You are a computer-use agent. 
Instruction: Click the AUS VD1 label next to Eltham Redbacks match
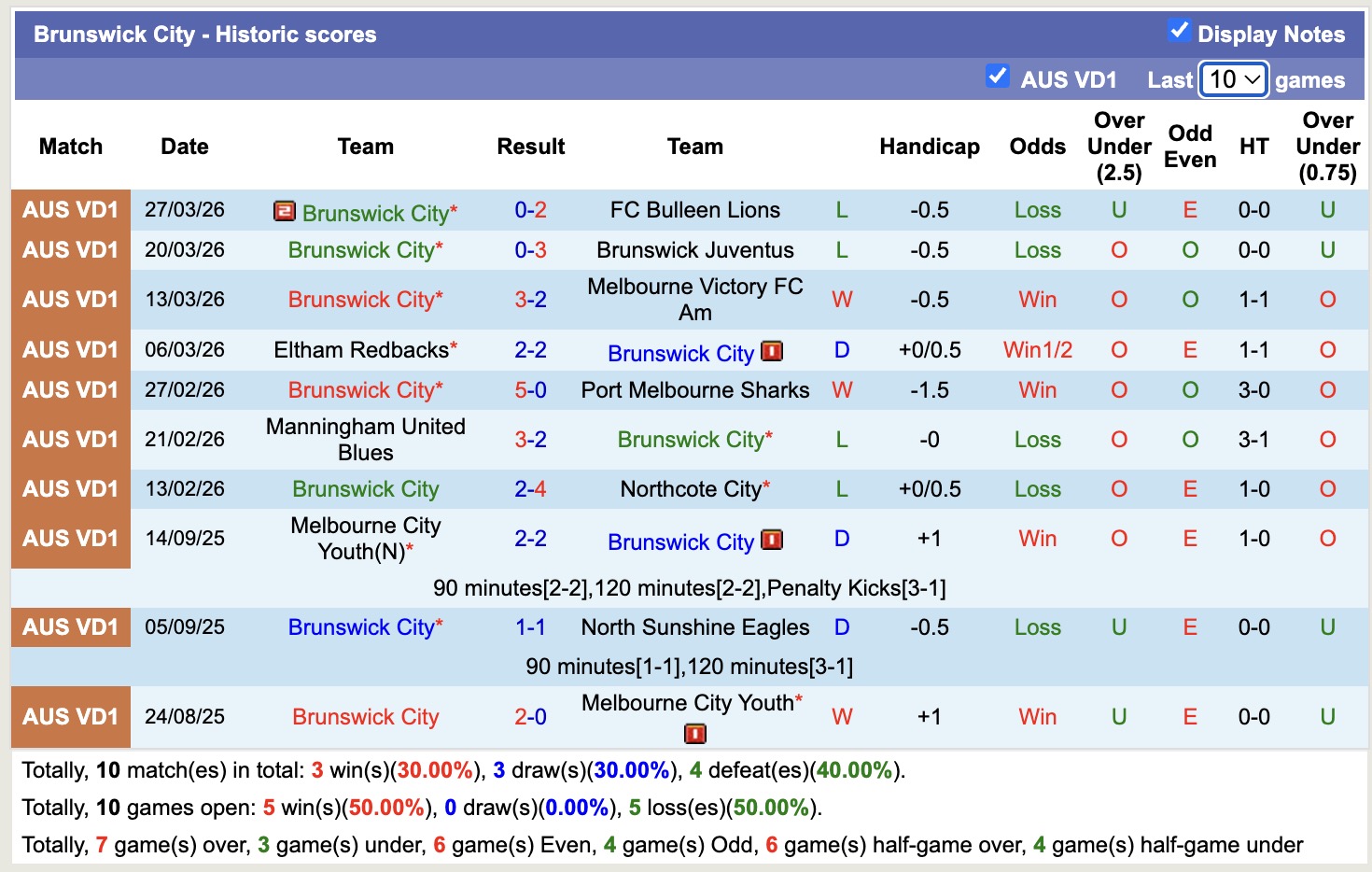tap(70, 349)
